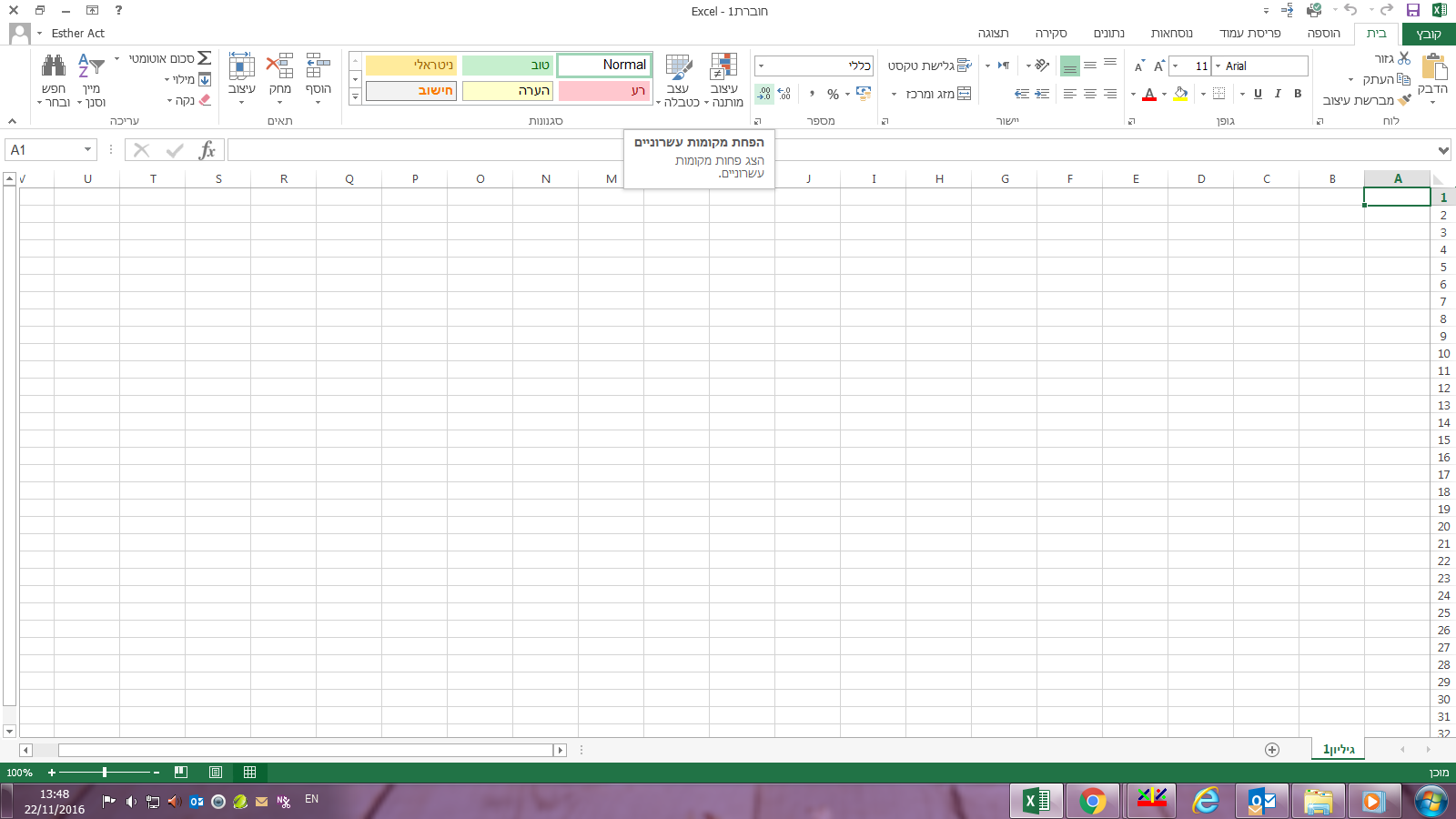This screenshot has height=819, width=1456.
Task: Open Find and Select binoculars (חפש ובחר)
Action: tap(54, 79)
